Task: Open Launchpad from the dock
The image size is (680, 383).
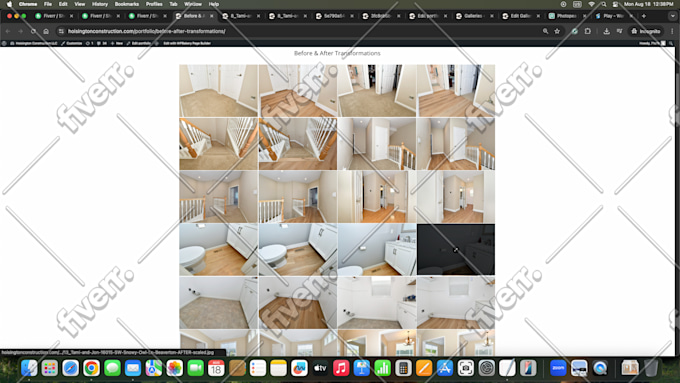Action: [50, 368]
